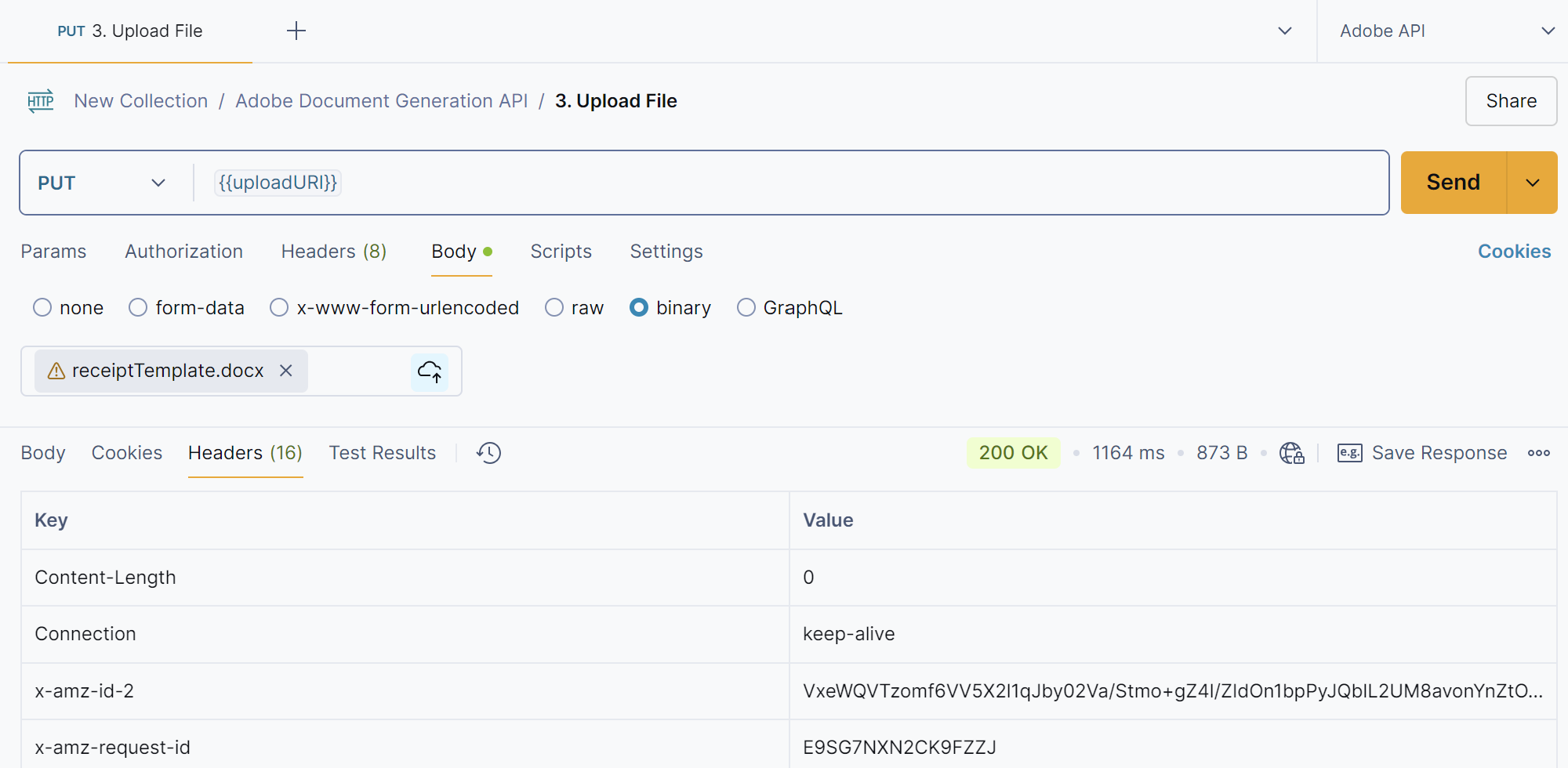The height and width of the screenshot is (768, 1568).
Task: Select the raw body type radio button
Action: pyautogui.click(x=554, y=307)
